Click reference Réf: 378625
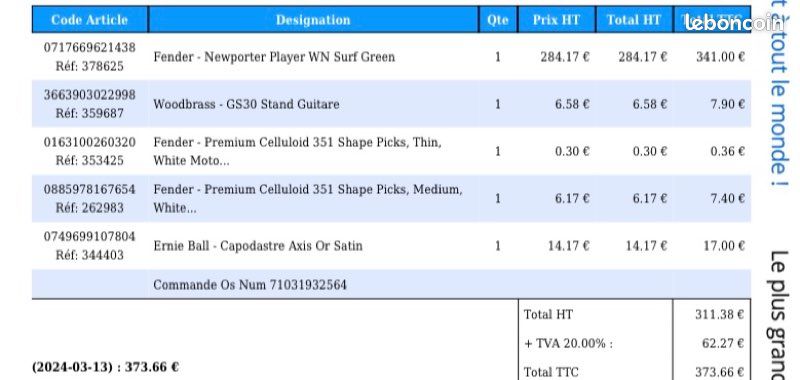800x380 pixels. pos(90,66)
